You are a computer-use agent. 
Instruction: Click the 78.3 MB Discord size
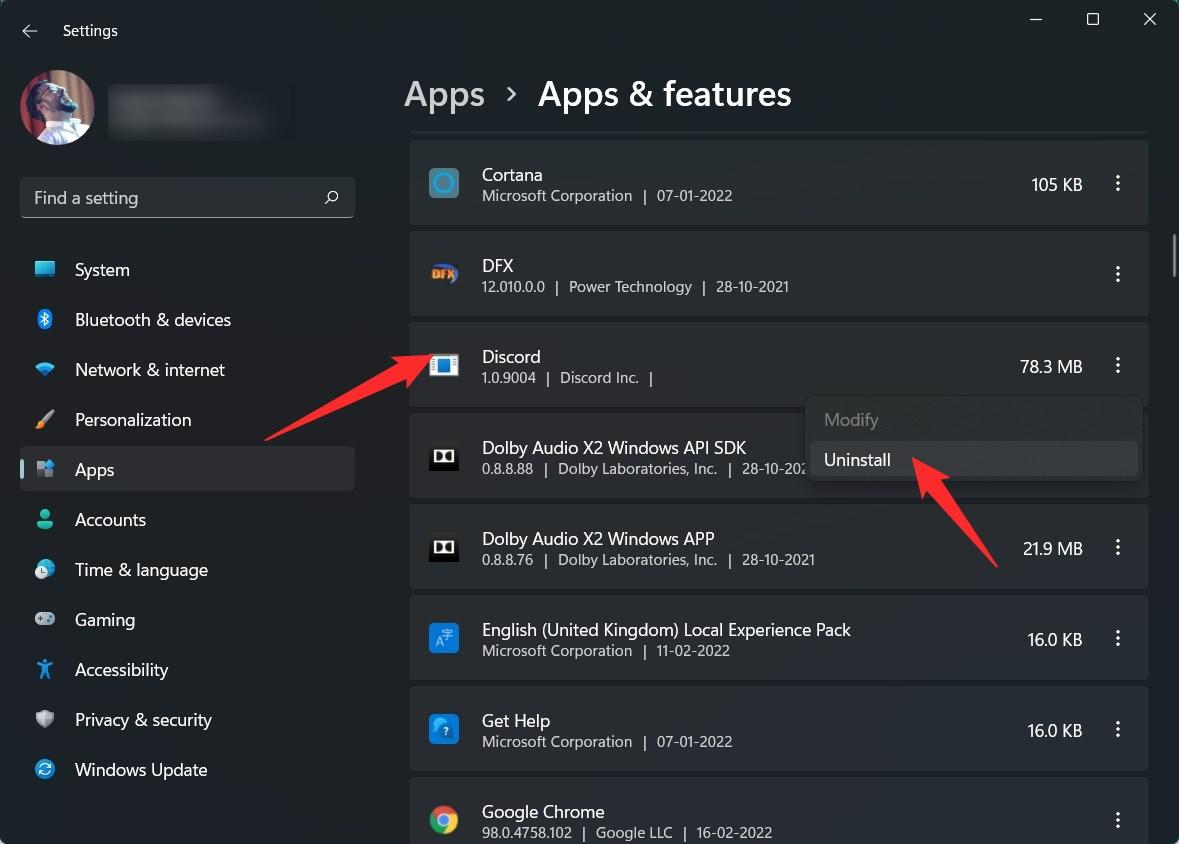1051,366
